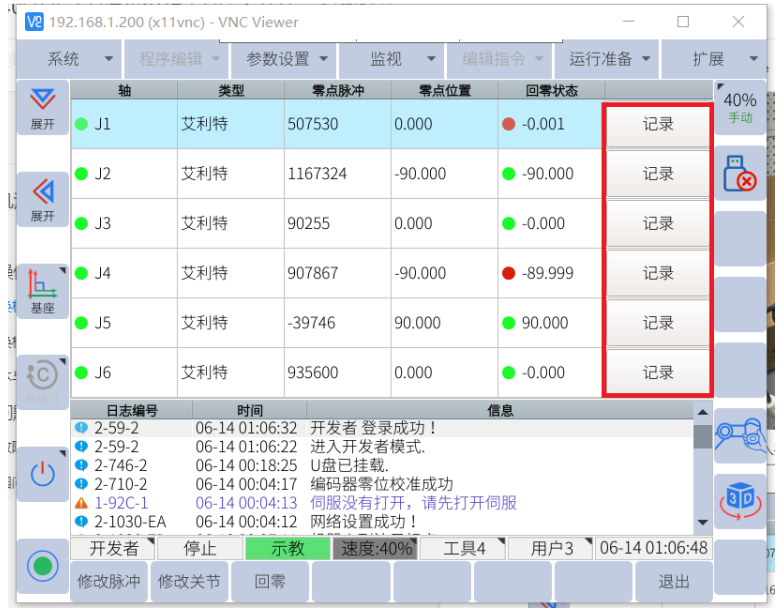Click the 速度:40% speed indicator
Screen dimensions: 780x608
coord(374,548)
